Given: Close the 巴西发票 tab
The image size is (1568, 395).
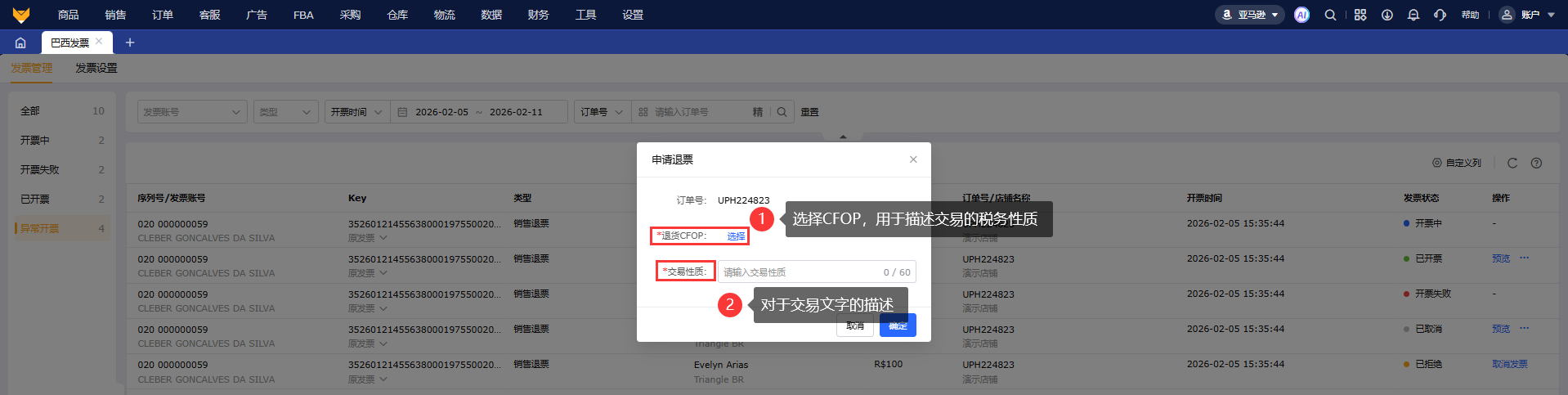Looking at the screenshot, I should 99,42.
